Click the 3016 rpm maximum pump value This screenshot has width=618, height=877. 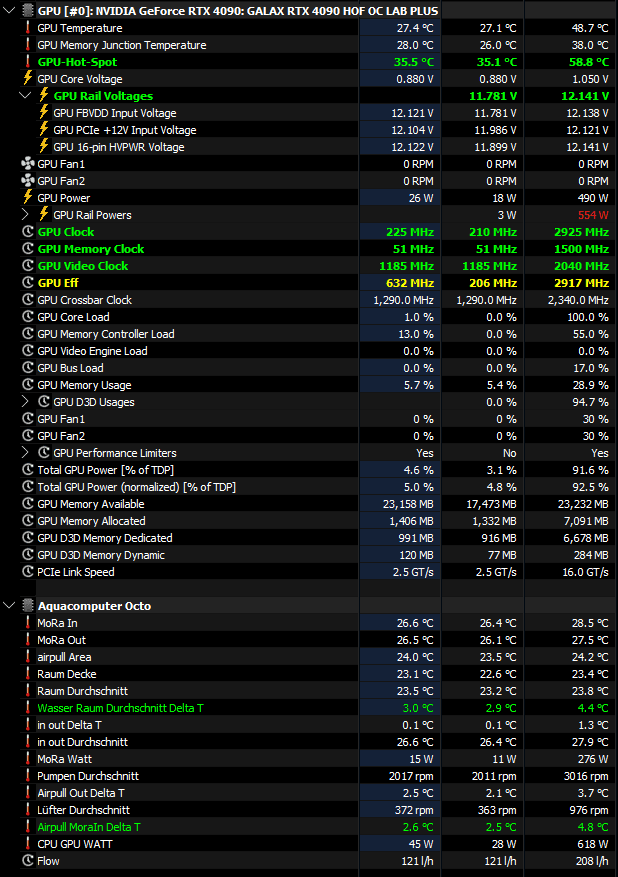(586, 776)
